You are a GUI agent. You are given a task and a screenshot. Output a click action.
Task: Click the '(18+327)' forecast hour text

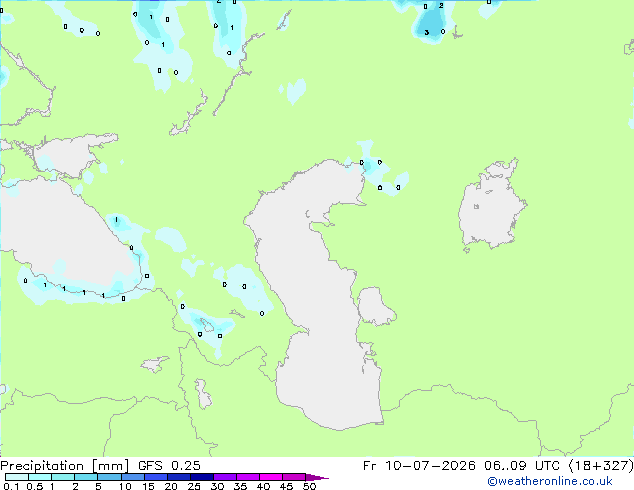tap(601, 466)
